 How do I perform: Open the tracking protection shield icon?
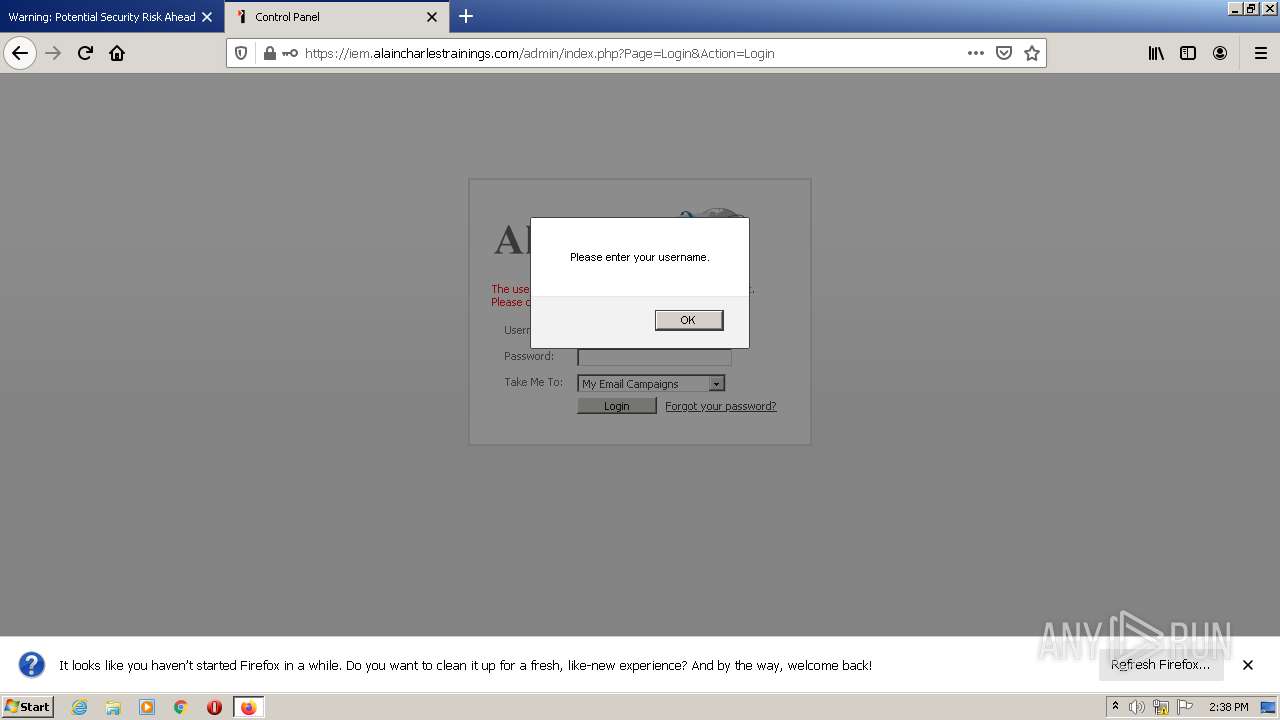tap(241, 53)
